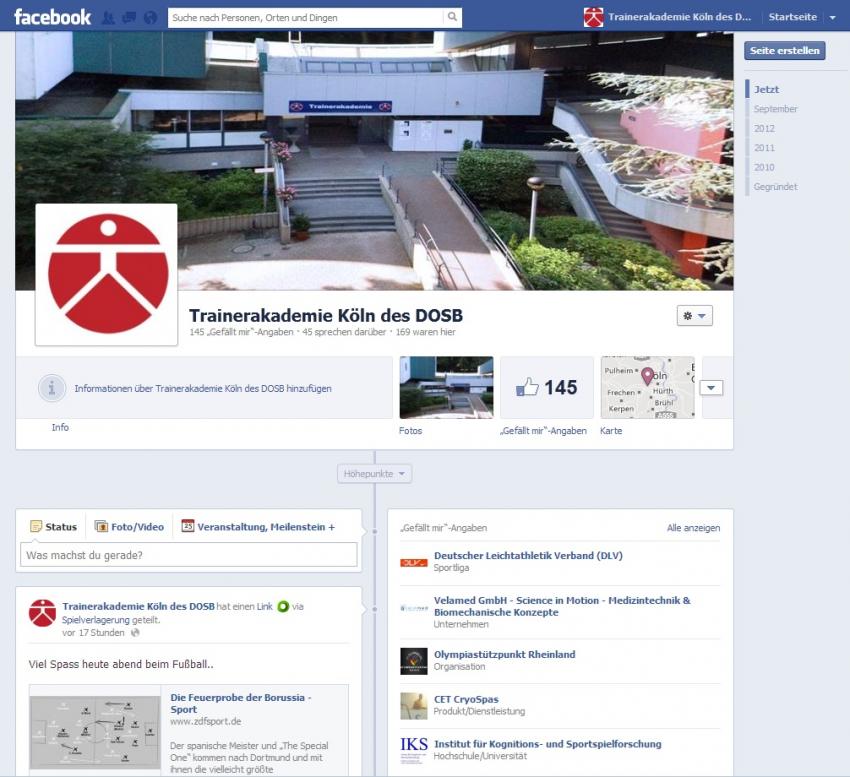Expand more page apps arrow next to Karte
The image size is (850, 777).
(x=712, y=388)
